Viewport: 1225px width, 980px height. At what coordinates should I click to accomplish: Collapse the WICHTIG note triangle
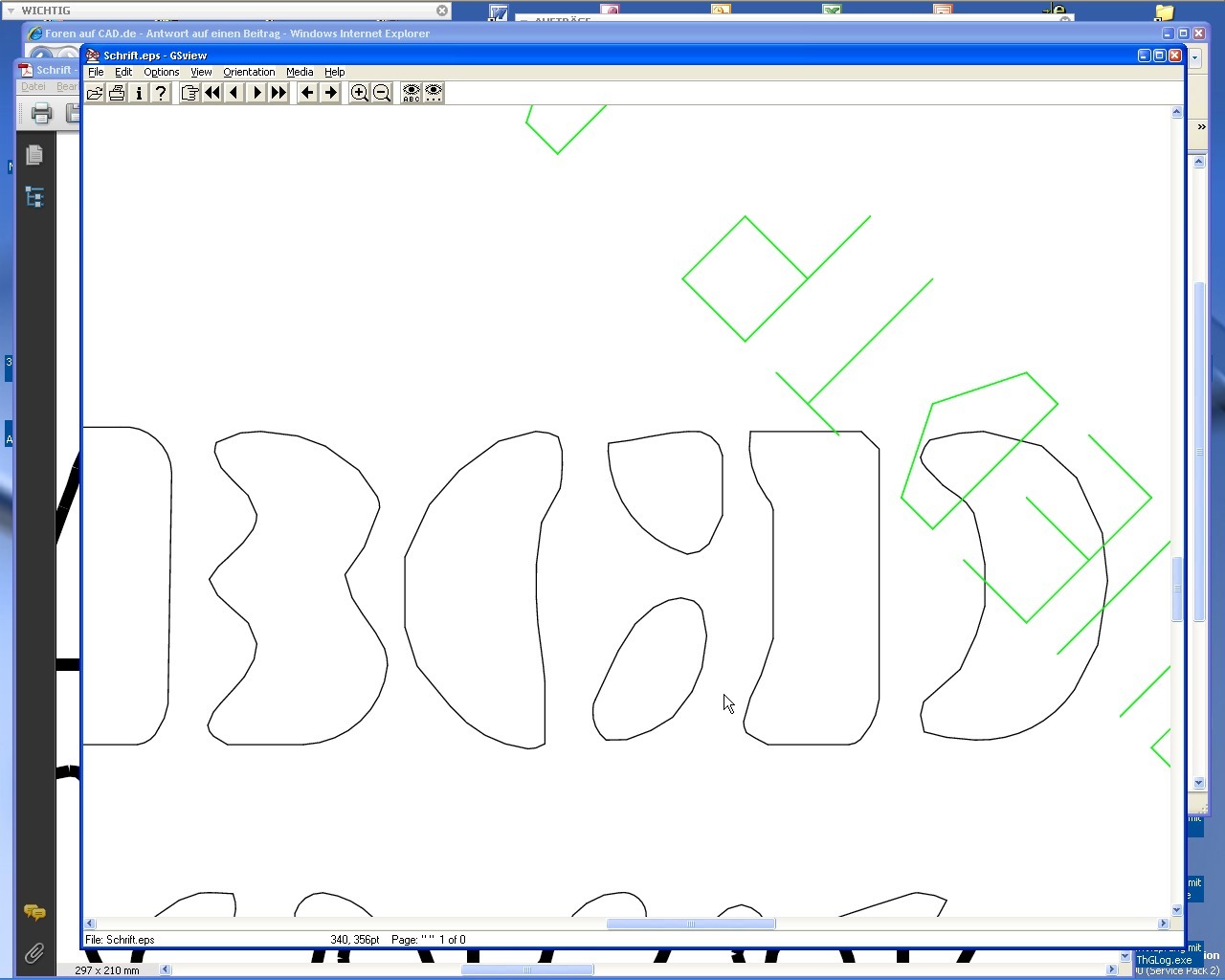10,11
